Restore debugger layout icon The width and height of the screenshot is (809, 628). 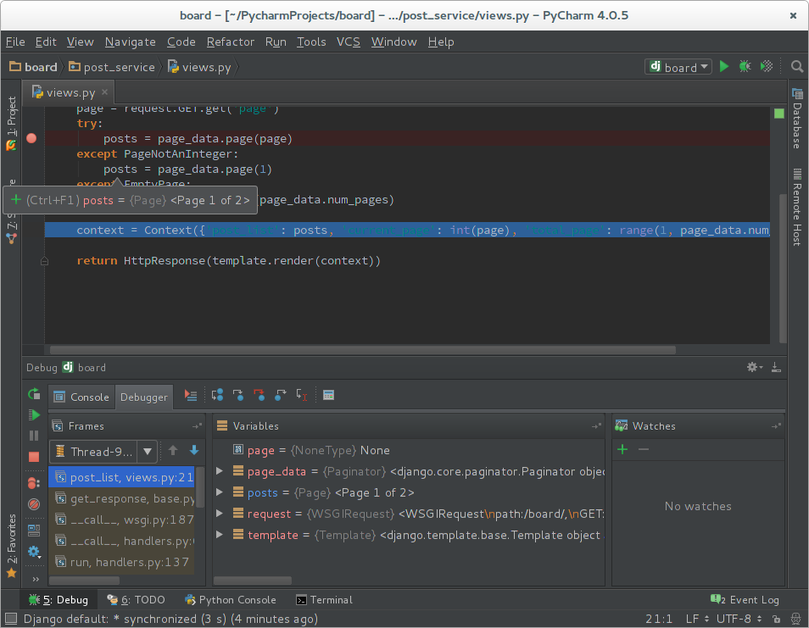pos(34,530)
